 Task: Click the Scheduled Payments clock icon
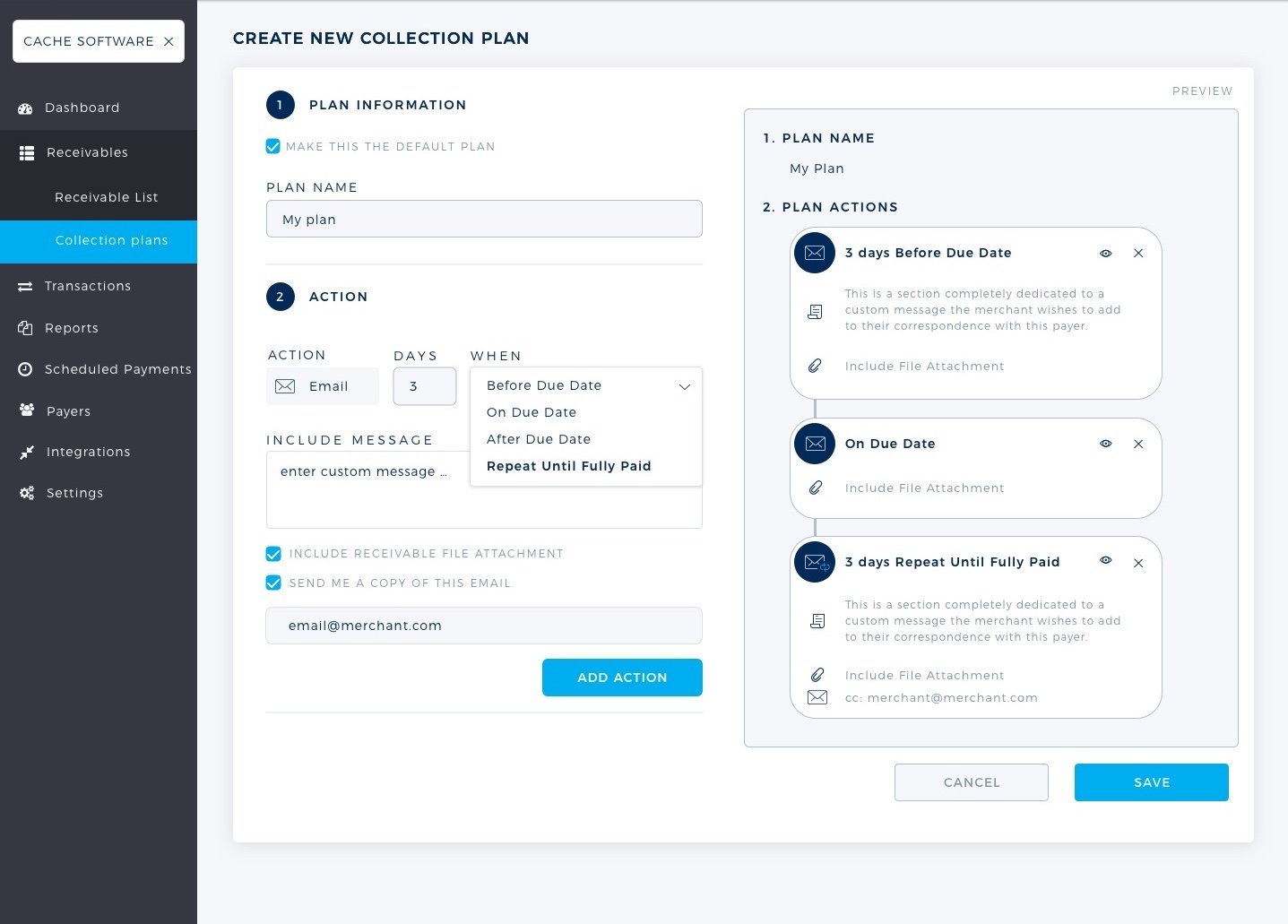(25, 369)
